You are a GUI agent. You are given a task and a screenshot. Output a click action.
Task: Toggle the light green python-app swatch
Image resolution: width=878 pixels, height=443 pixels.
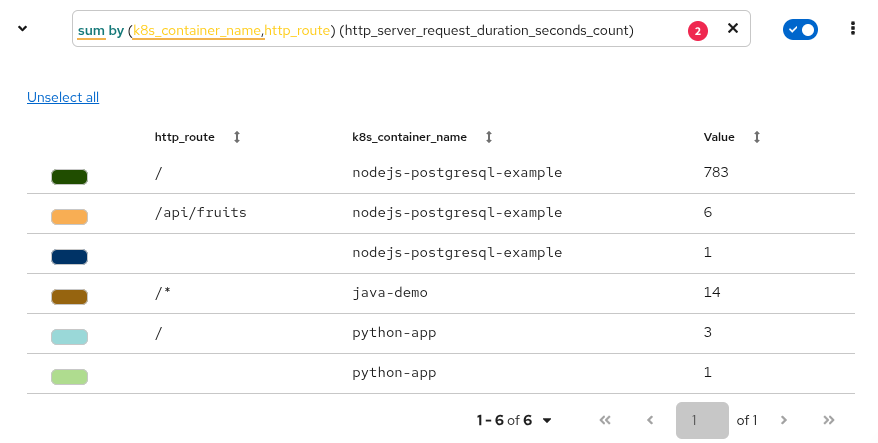coord(69,377)
